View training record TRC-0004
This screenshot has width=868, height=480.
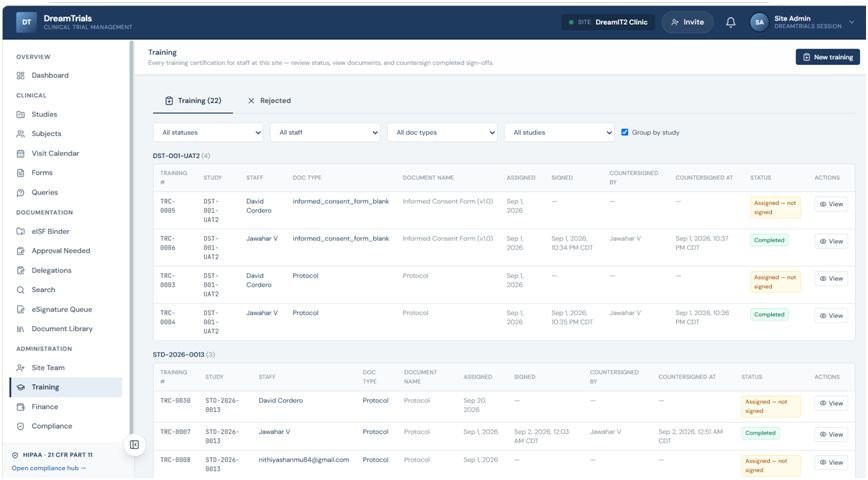tap(831, 316)
